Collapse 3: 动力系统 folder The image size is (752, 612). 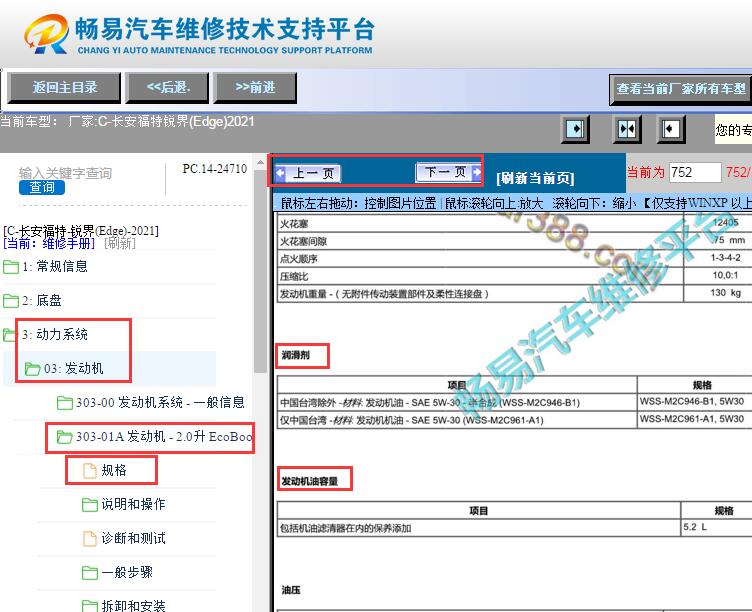pyautogui.click(x=55, y=335)
